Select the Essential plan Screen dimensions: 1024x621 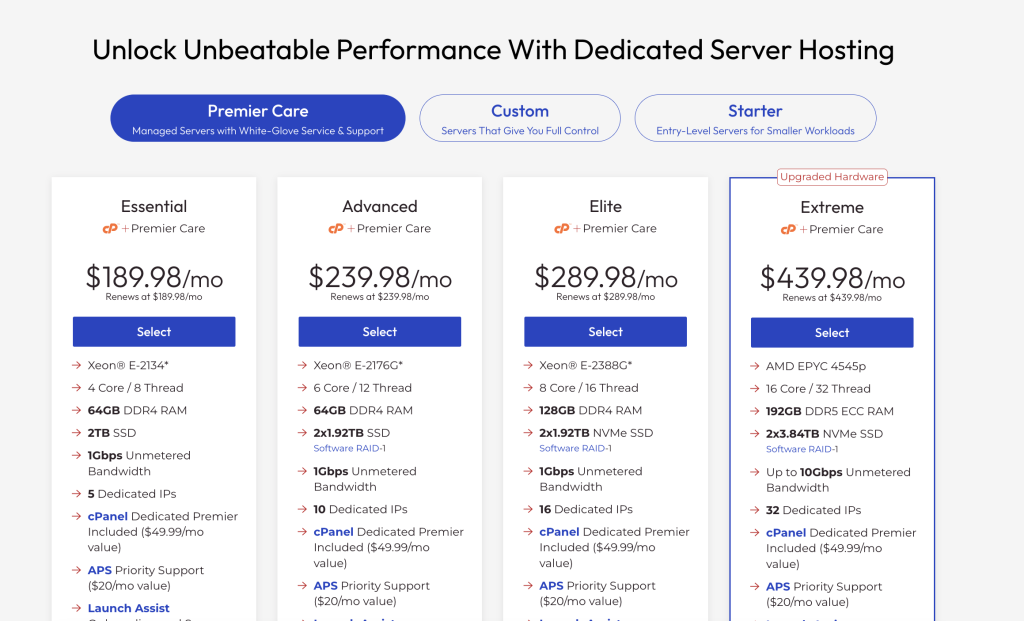pyautogui.click(x=154, y=331)
